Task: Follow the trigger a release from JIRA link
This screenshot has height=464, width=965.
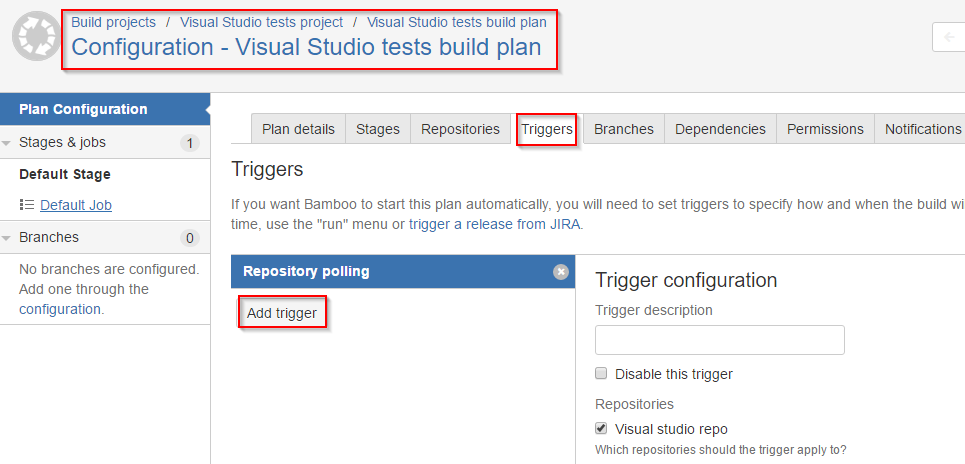Action: coord(494,224)
